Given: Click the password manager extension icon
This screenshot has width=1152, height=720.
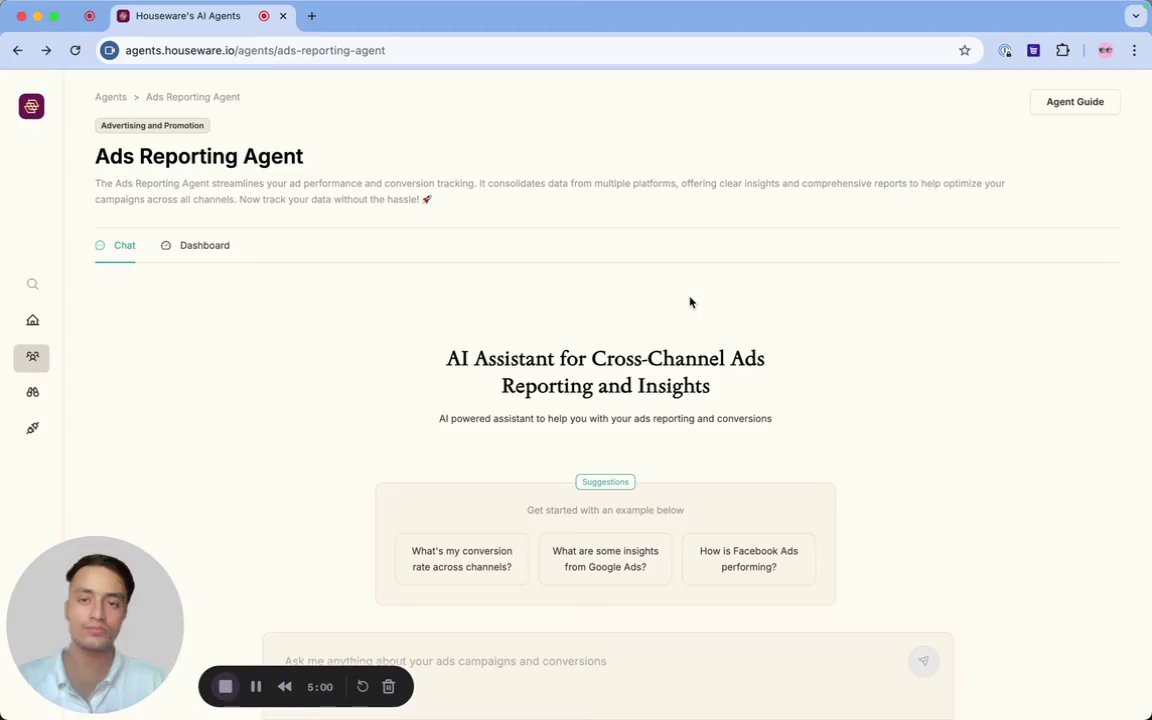Looking at the screenshot, I should coord(1005,51).
